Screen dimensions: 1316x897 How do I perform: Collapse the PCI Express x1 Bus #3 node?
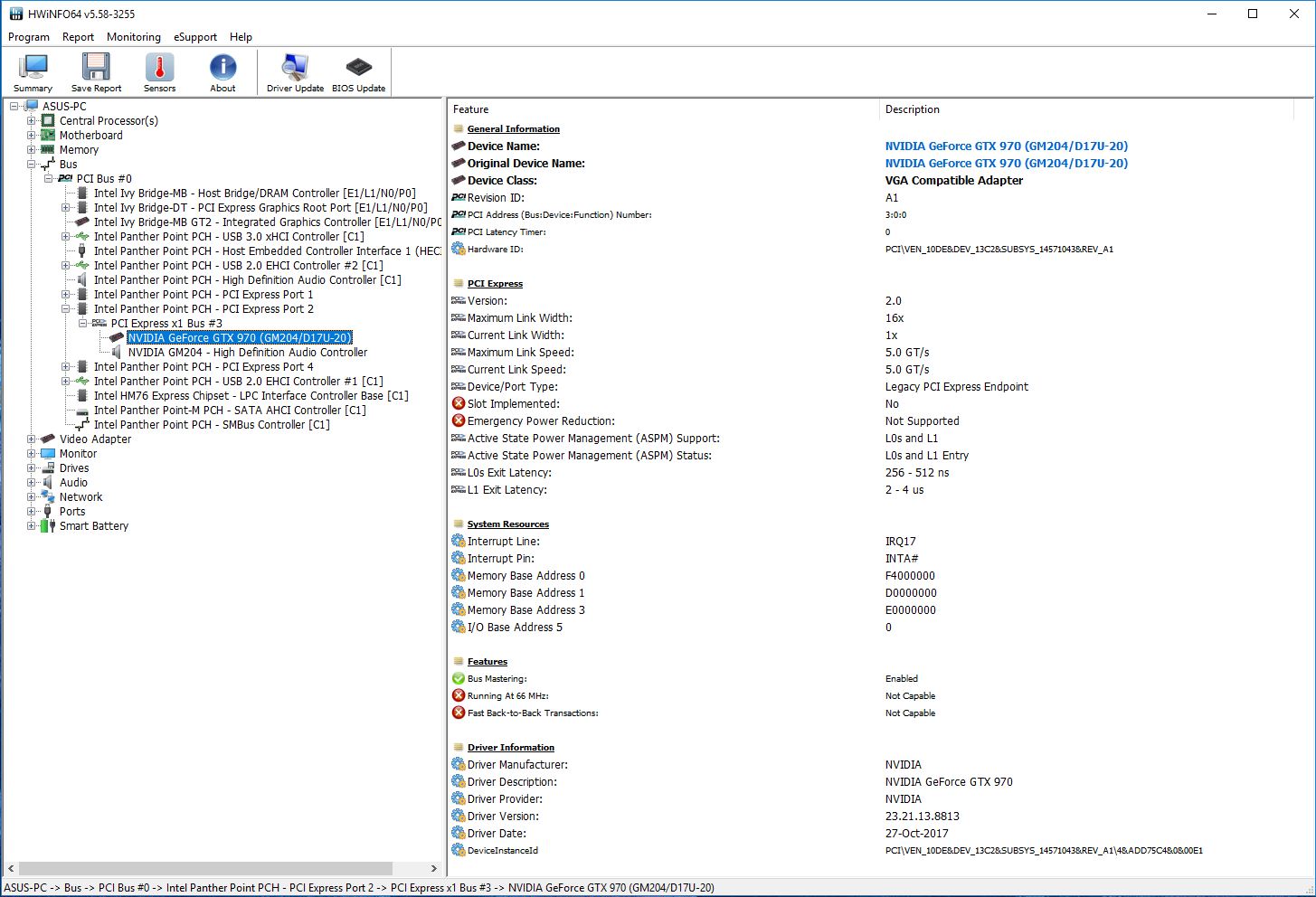82,323
